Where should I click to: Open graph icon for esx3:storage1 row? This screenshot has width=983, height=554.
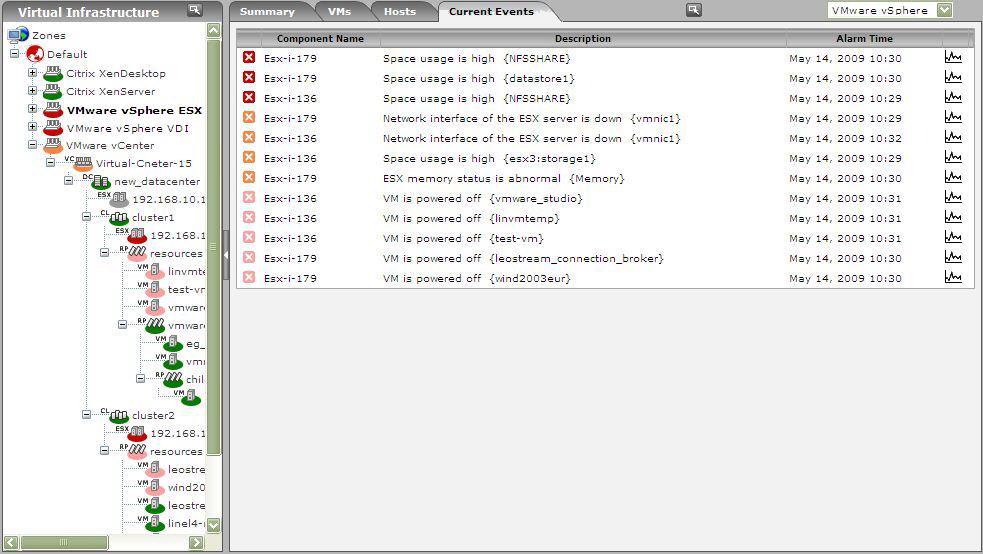(953, 158)
